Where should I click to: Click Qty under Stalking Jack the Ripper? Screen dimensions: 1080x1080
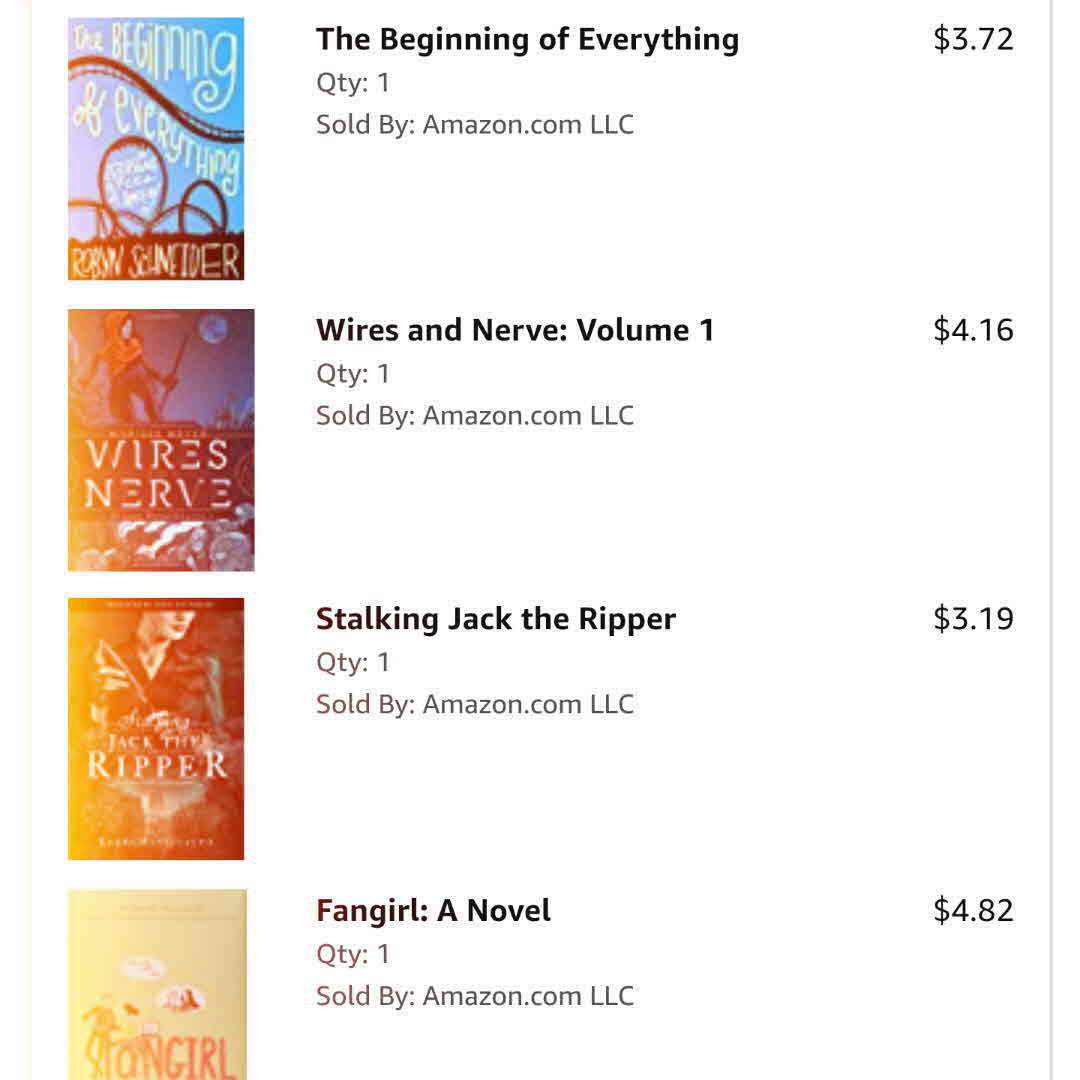click(353, 663)
